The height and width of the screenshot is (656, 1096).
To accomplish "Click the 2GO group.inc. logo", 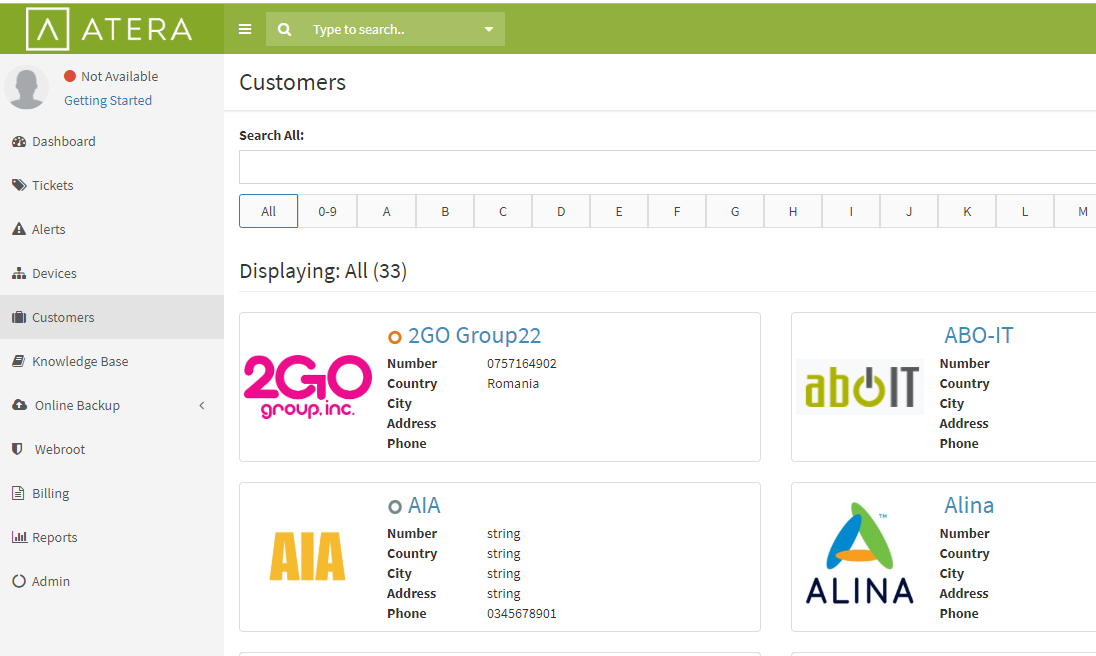I will [308, 386].
